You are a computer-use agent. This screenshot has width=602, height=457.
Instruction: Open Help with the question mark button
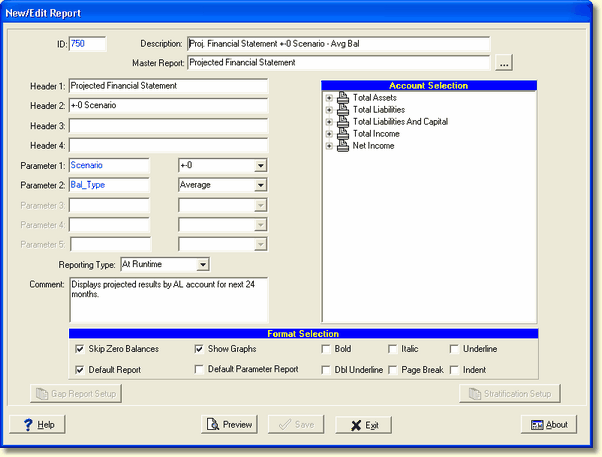point(40,424)
